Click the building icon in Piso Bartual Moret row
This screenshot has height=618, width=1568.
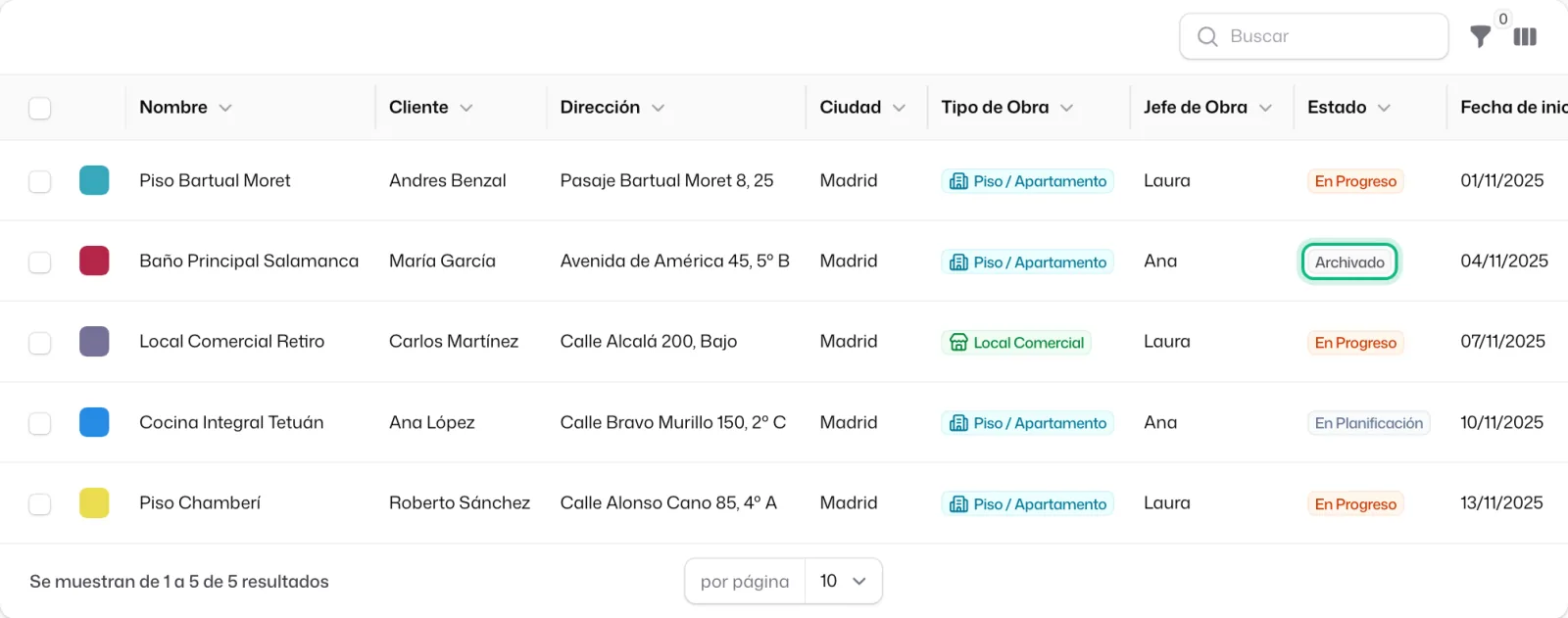pos(958,181)
